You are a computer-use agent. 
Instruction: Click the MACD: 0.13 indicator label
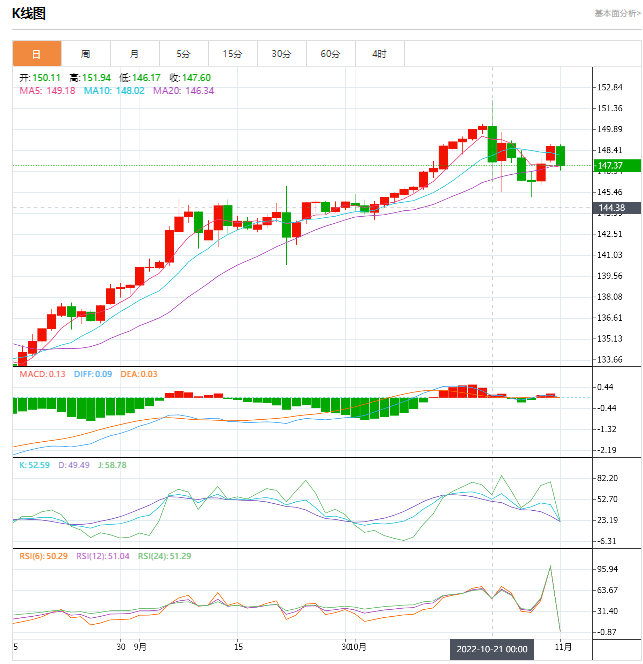click(42, 374)
